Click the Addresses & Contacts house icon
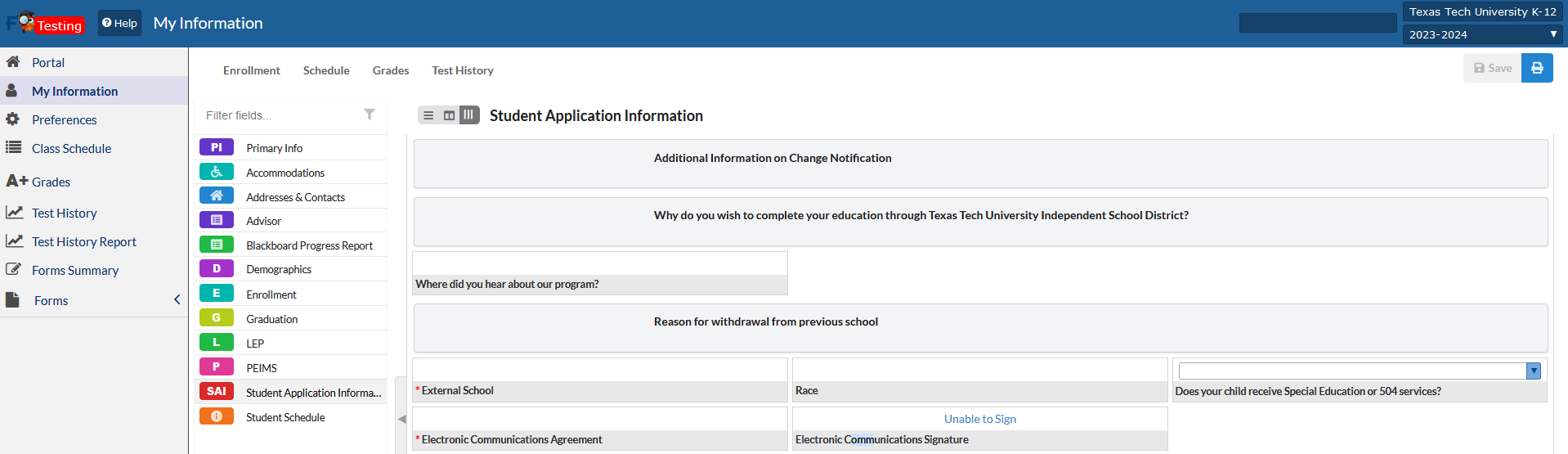 217,196
